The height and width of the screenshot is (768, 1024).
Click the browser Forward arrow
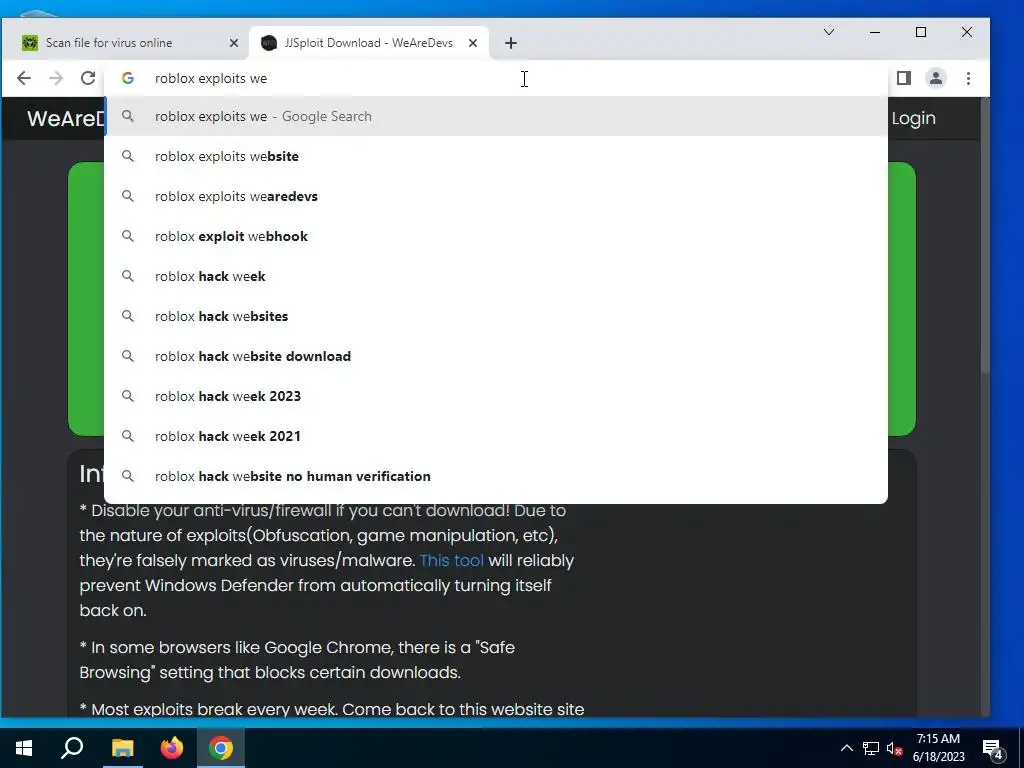56,78
